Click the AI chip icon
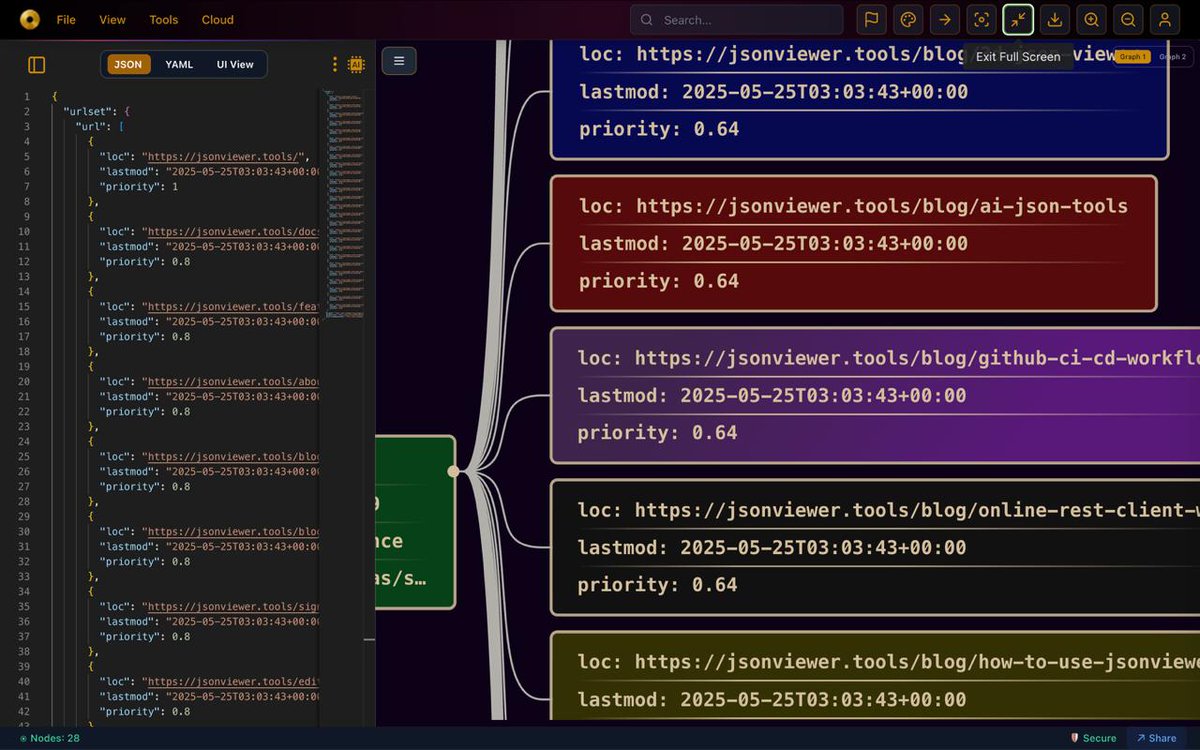Image resolution: width=1200 pixels, height=750 pixels. (x=356, y=64)
